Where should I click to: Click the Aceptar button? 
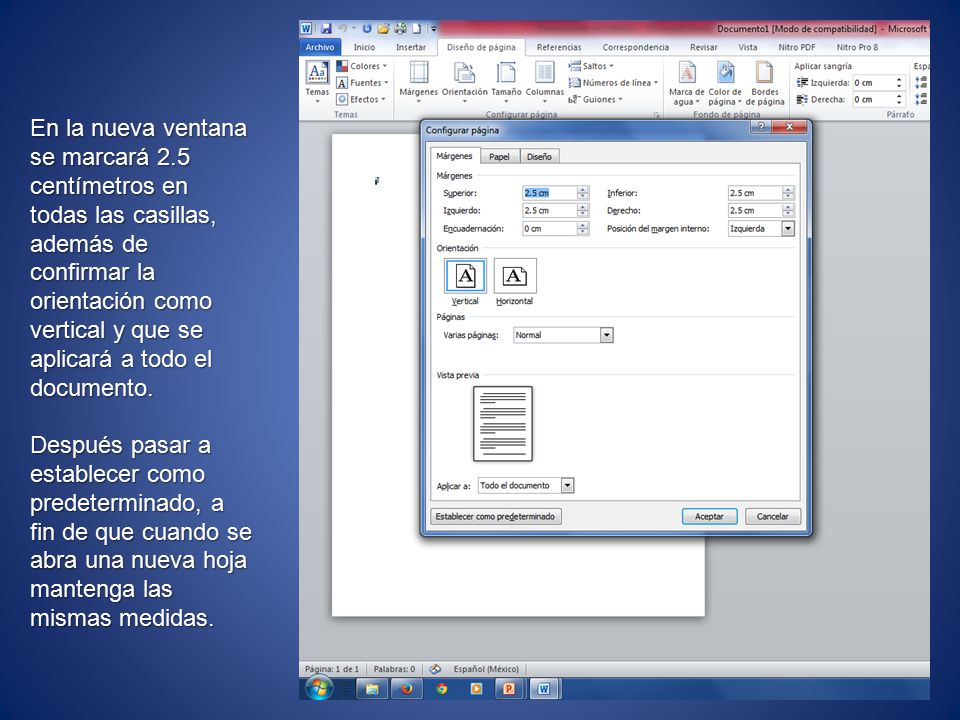[x=709, y=517]
